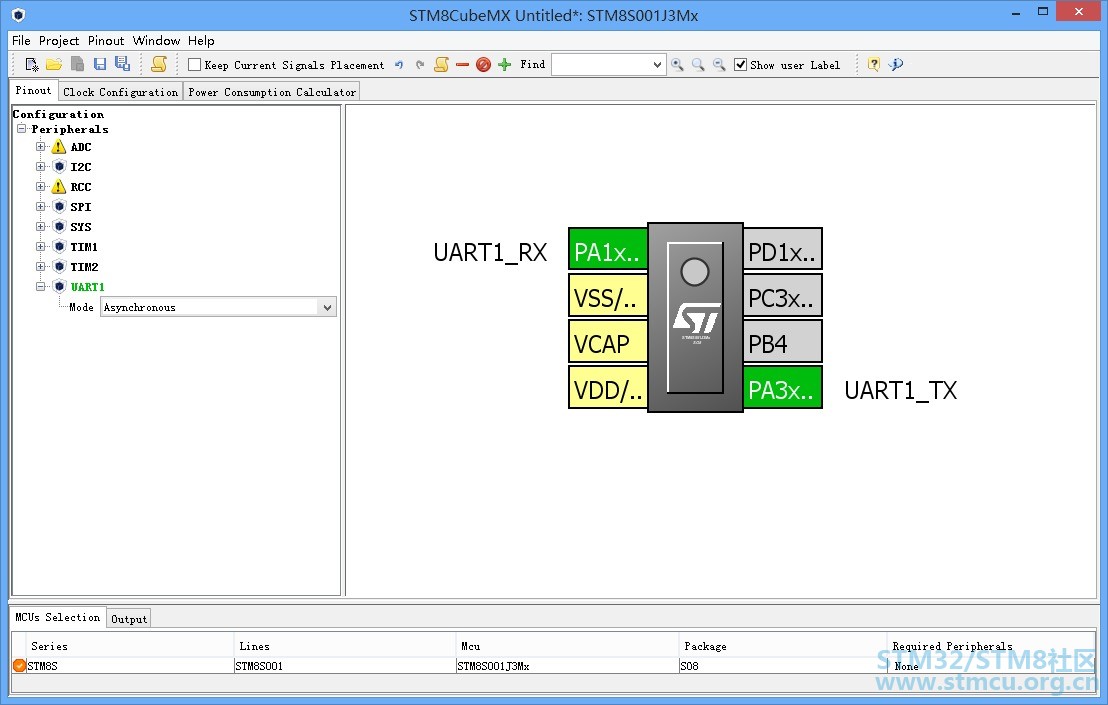Click the UART1_RX pin label

point(490,252)
